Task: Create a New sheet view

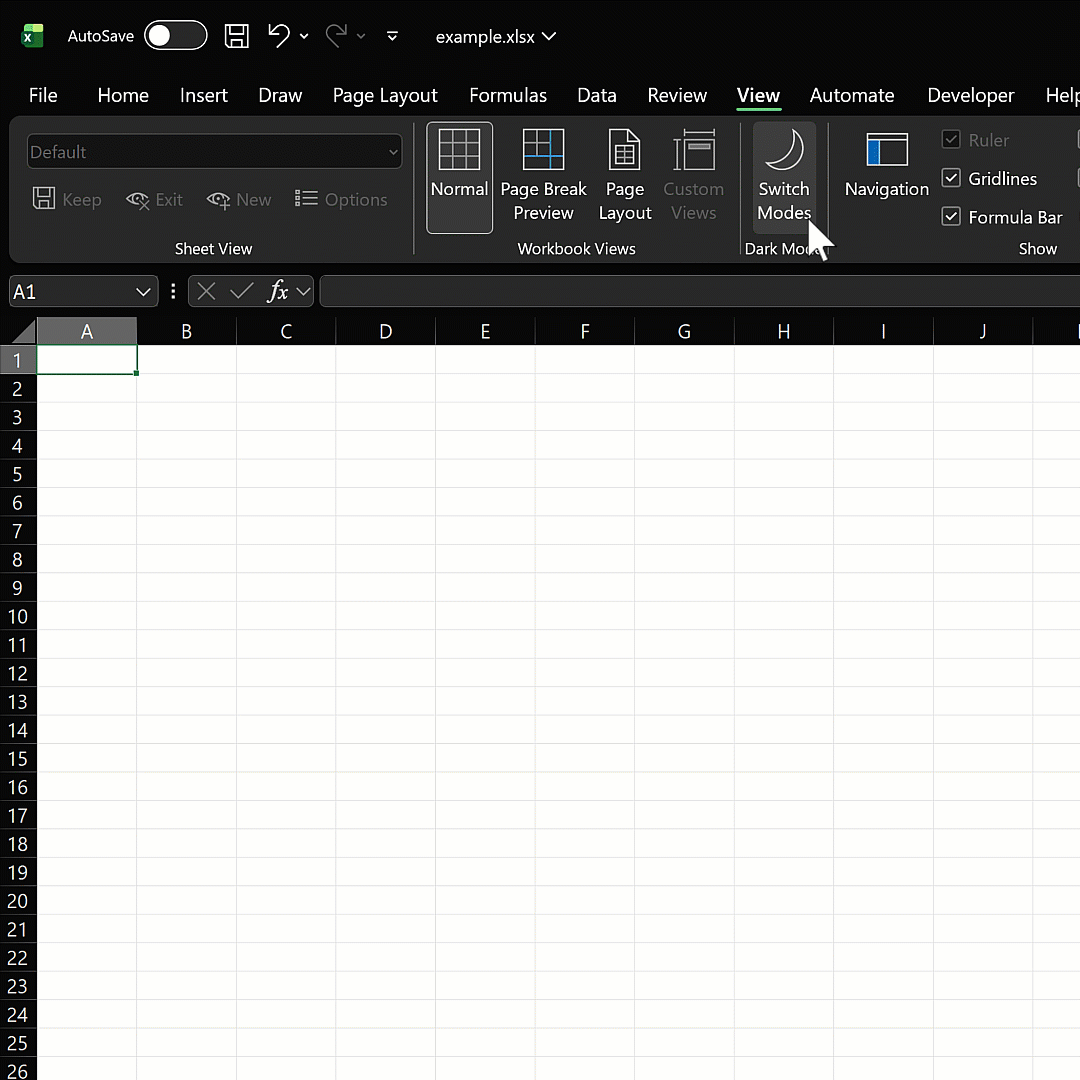Action: [239, 200]
